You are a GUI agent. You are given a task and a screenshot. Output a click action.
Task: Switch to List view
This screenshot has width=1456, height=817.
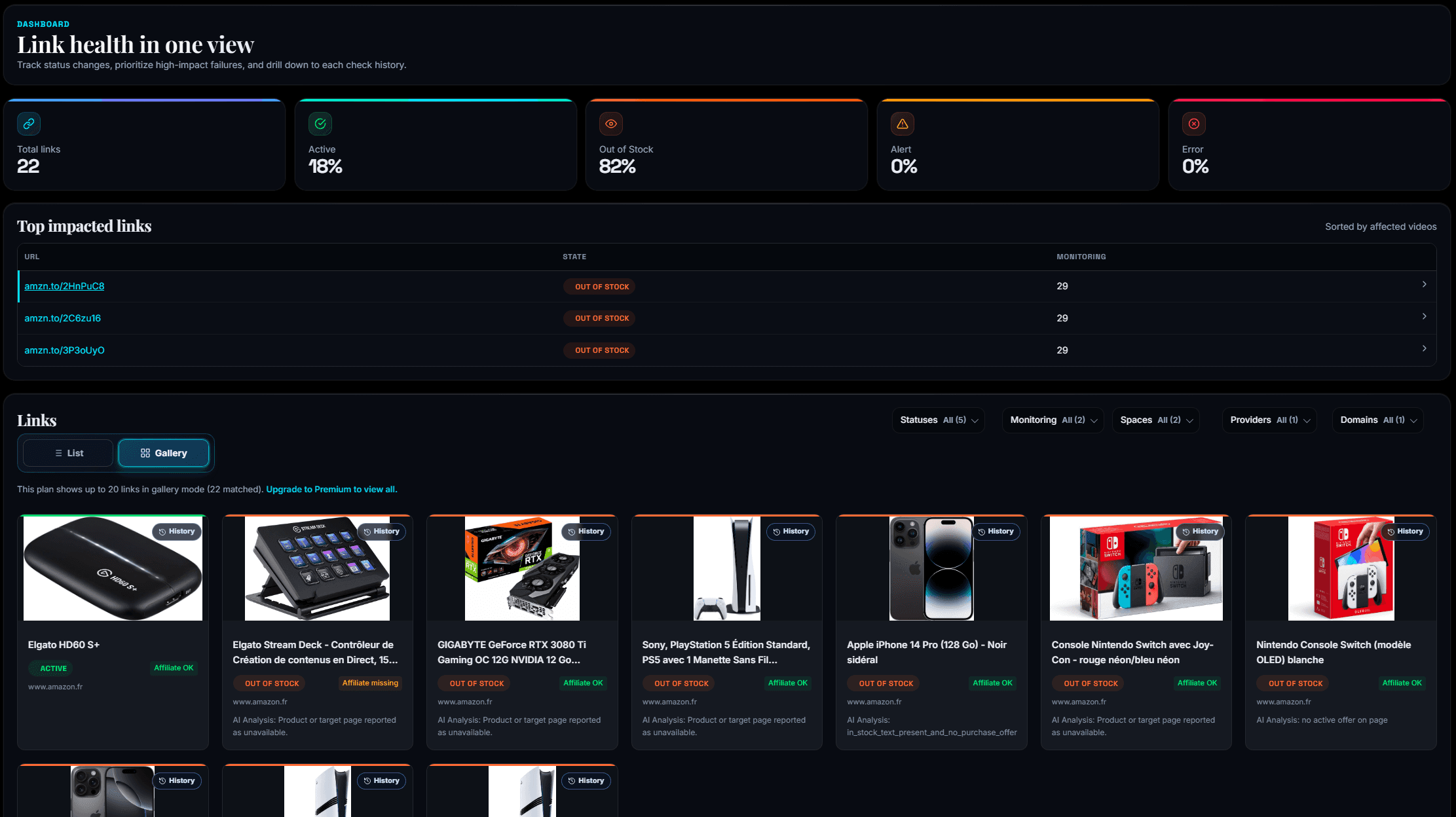click(67, 452)
